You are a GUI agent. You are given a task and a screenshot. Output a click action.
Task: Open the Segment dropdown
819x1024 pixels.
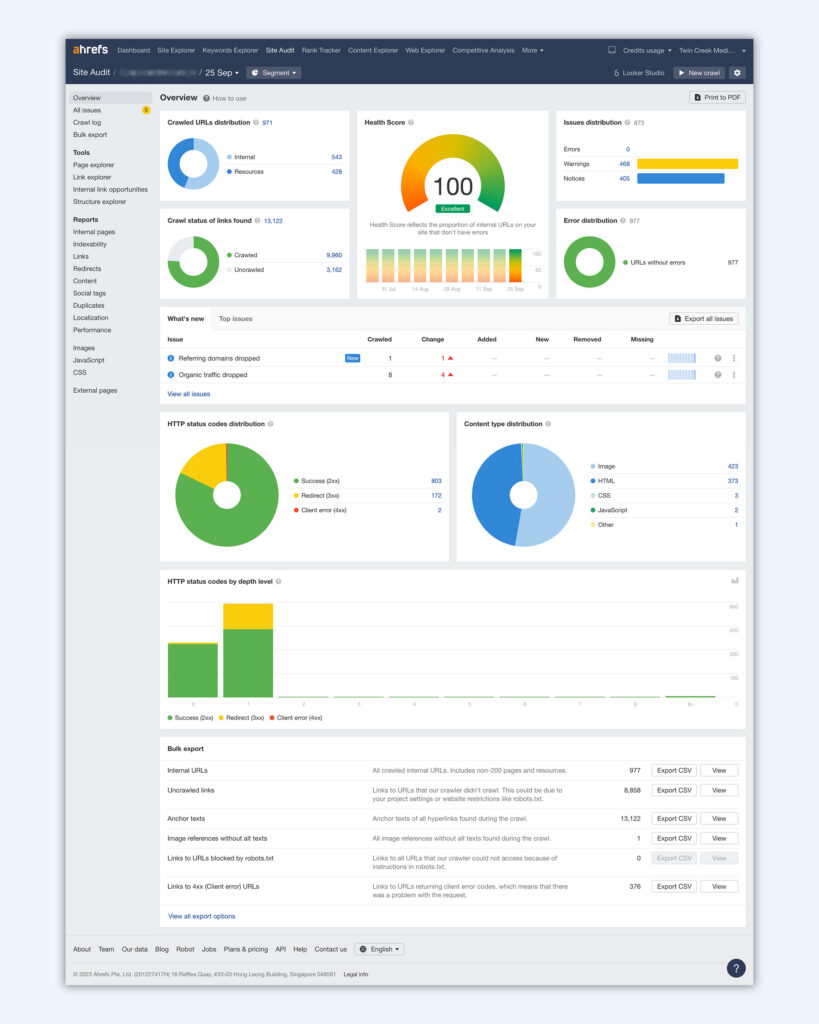(274, 73)
